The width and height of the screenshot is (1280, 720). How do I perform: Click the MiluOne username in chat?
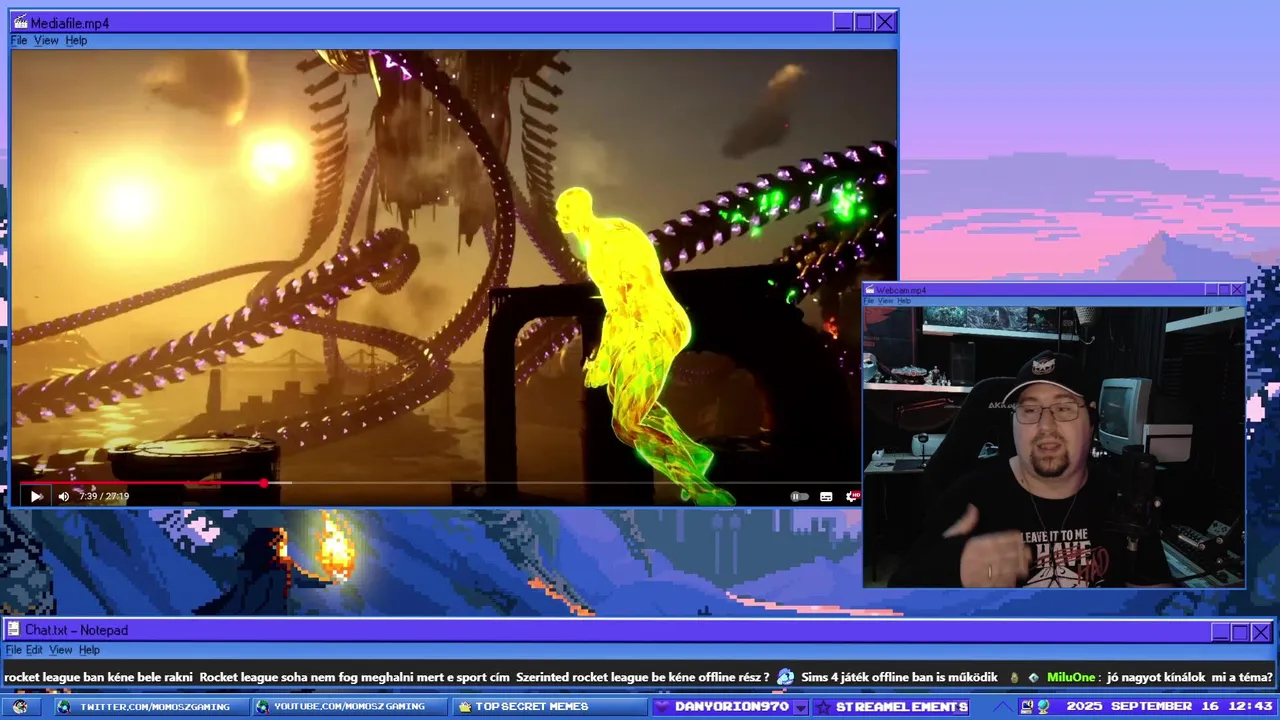click(1072, 677)
